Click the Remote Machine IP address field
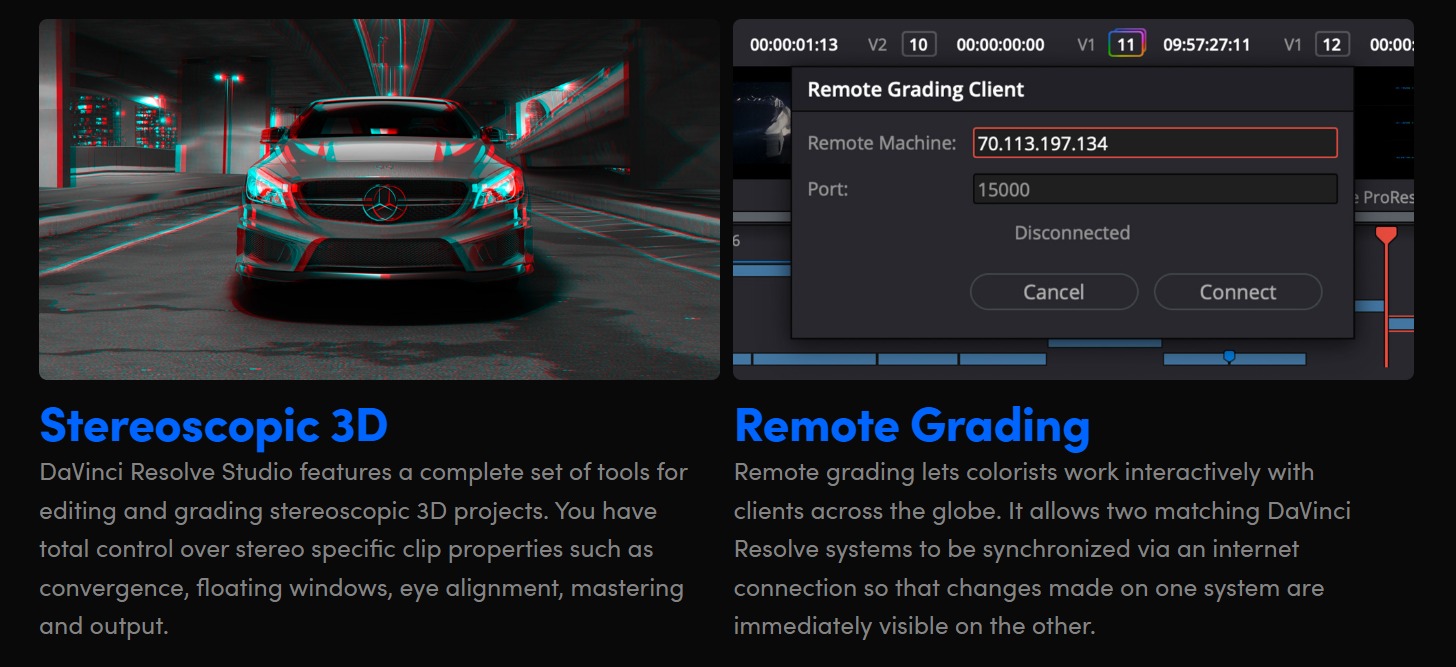This screenshot has height=667, width=1456. point(1155,143)
